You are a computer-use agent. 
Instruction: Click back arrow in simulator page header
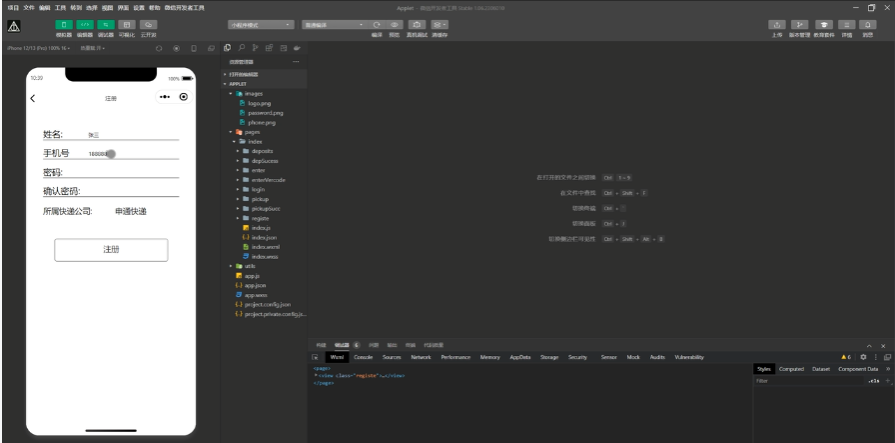point(33,98)
